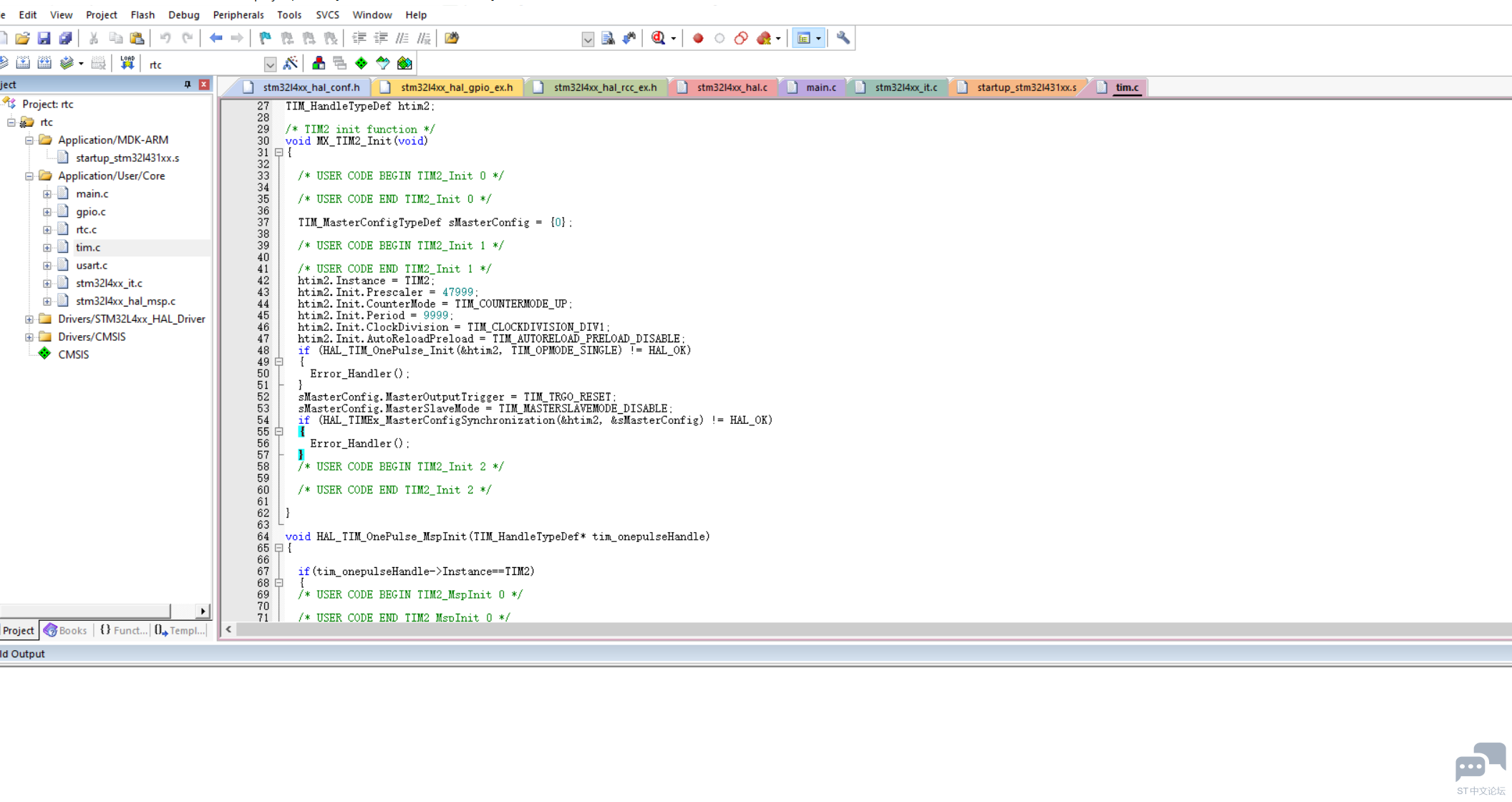Open a file with the folder icon

(x=22, y=38)
